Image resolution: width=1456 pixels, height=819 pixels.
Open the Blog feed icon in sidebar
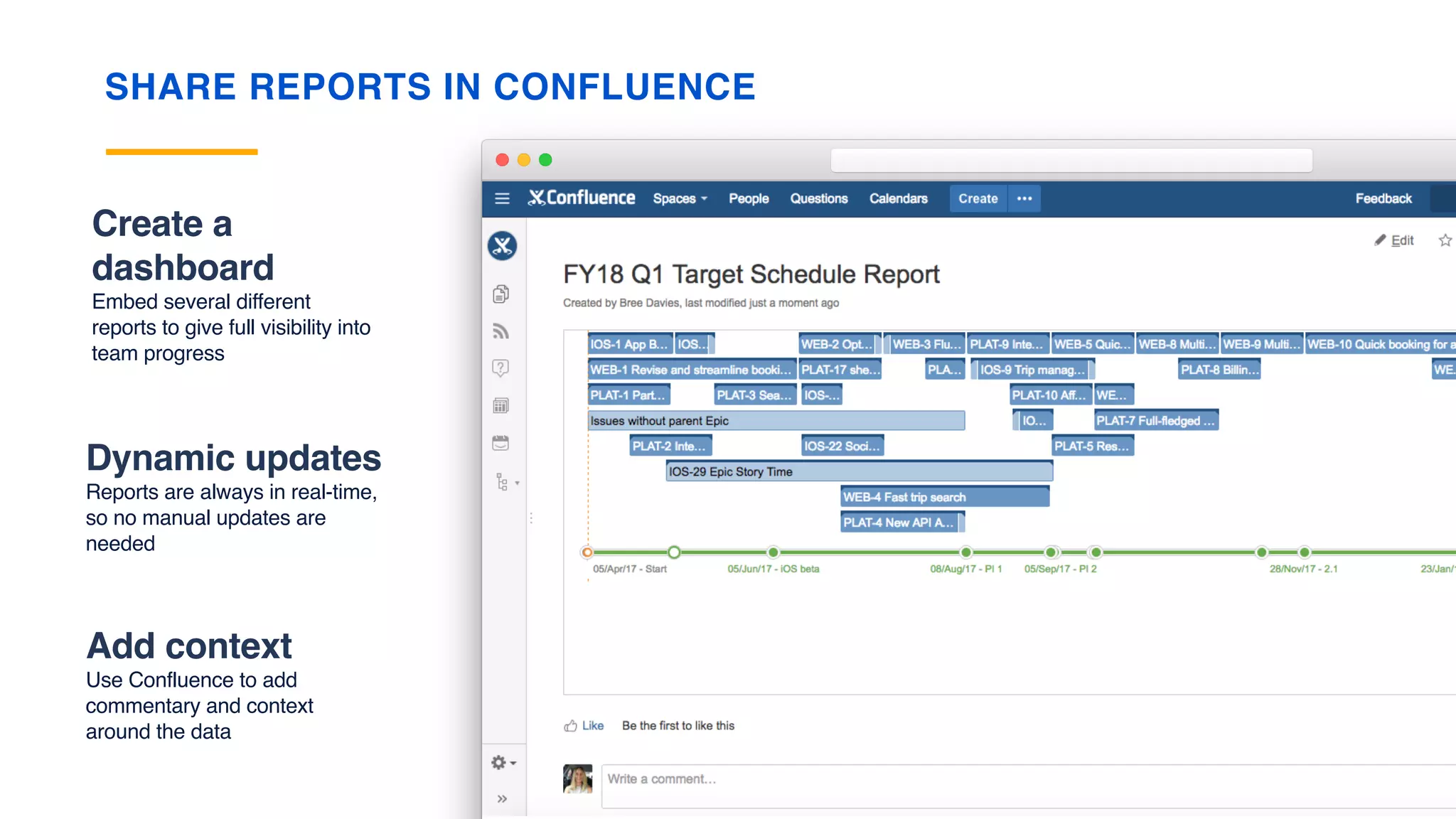coord(501,331)
